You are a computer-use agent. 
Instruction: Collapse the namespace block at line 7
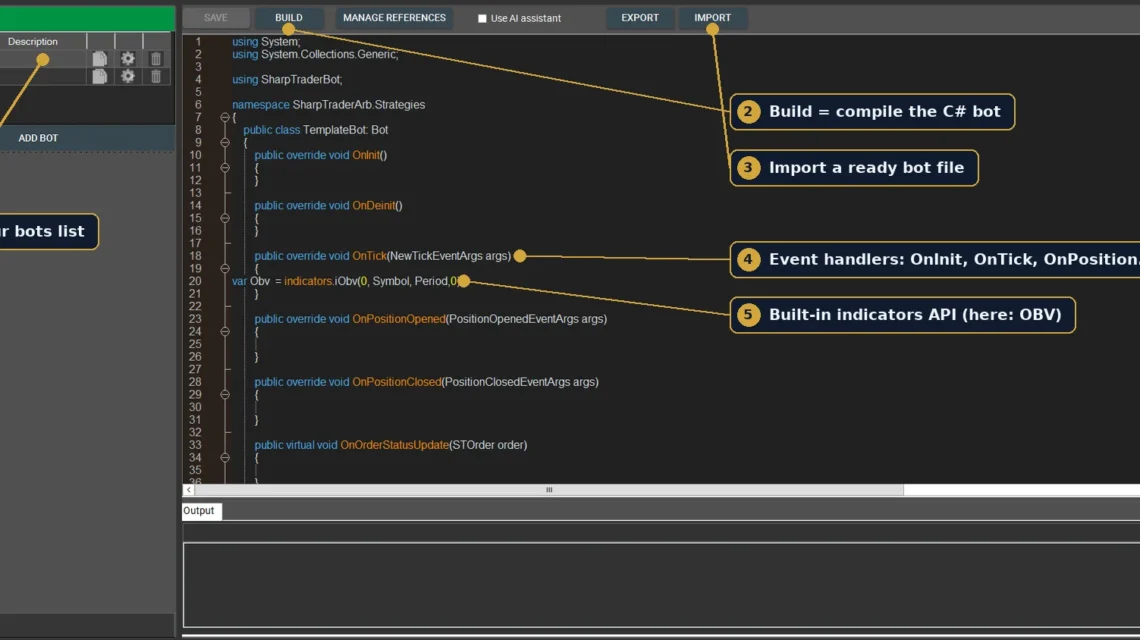(x=225, y=117)
